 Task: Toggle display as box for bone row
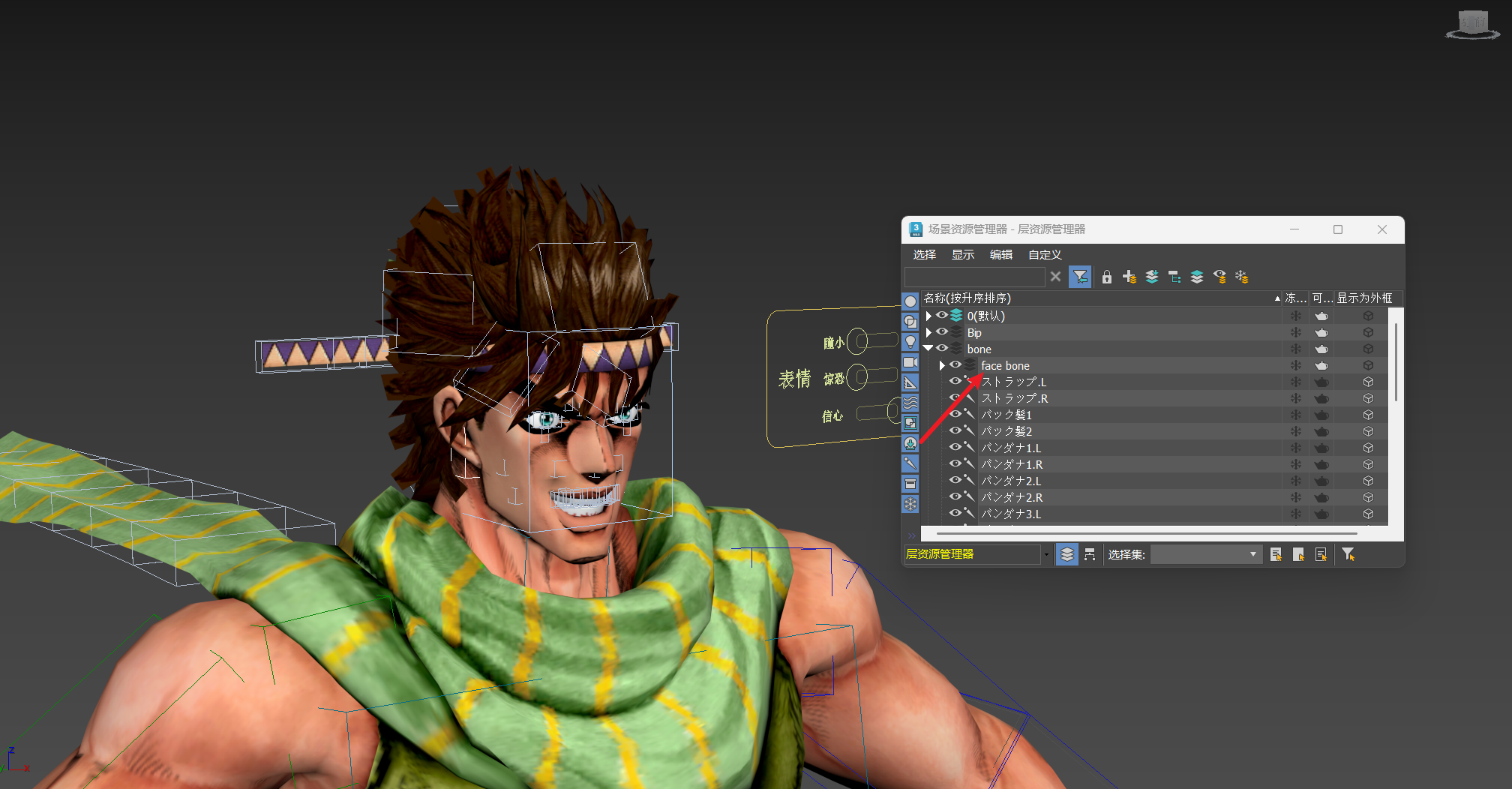click(x=1368, y=349)
